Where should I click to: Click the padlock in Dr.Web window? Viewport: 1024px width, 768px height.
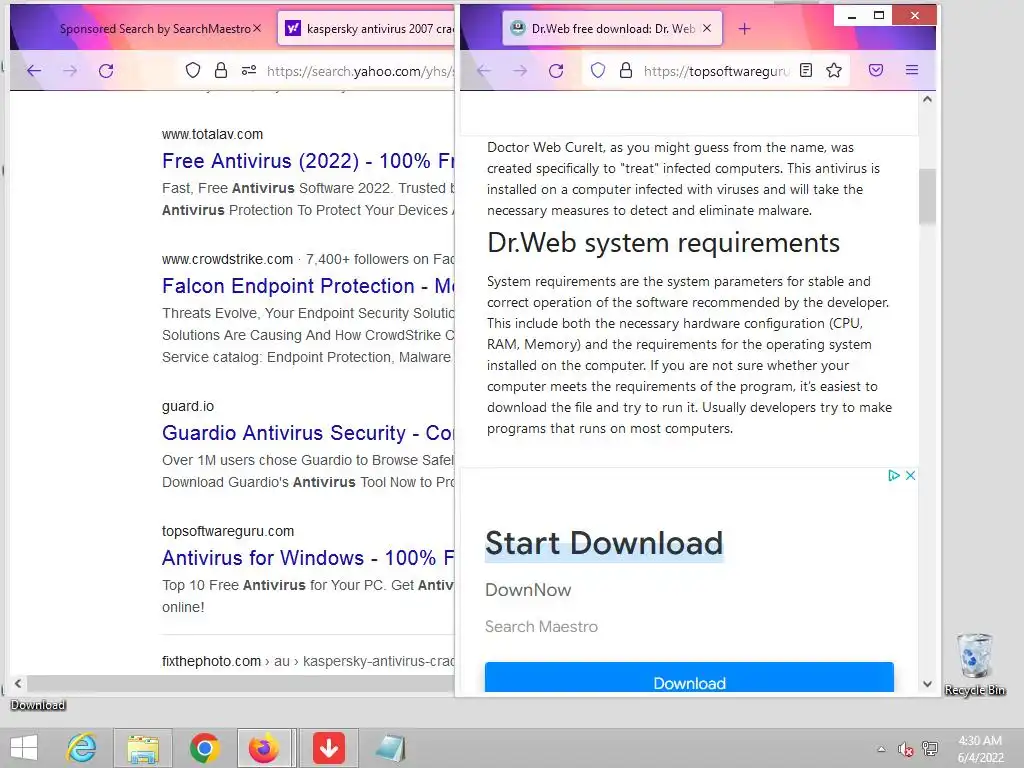tap(626, 70)
